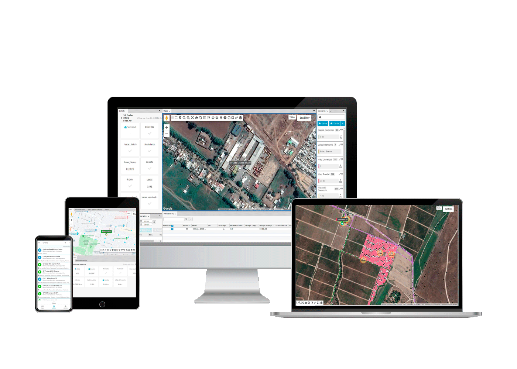Viewport: 517px width, 369px height.
Task: Click the green location label on the tablet map
Action: click(106, 231)
